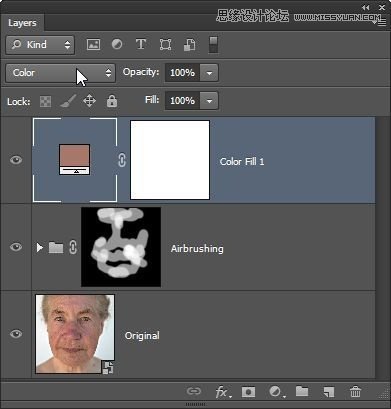Click the Opacity 100% value field

click(x=182, y=73)
